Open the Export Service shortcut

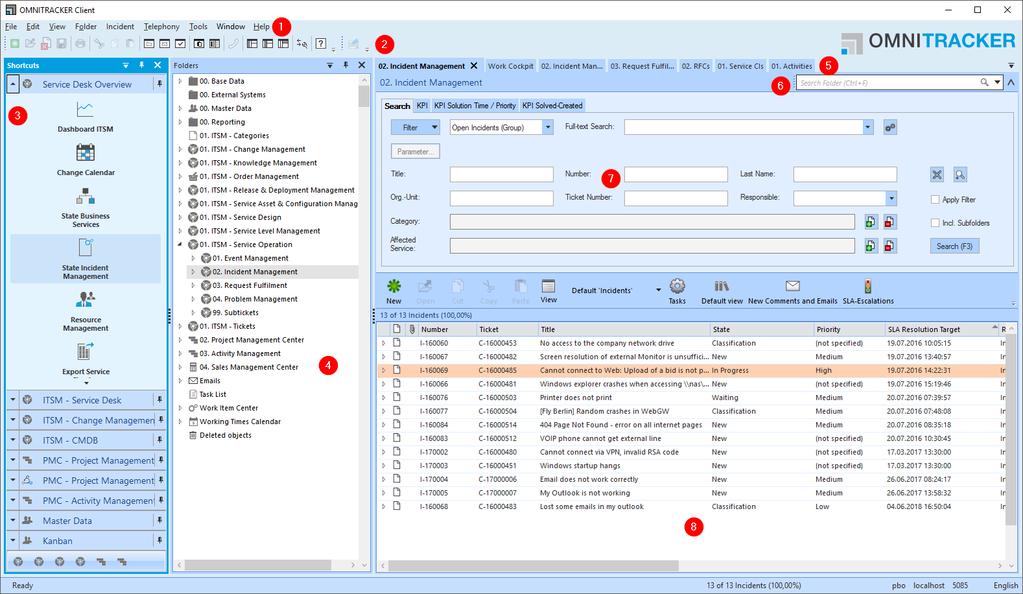click(x=85, y=360)
